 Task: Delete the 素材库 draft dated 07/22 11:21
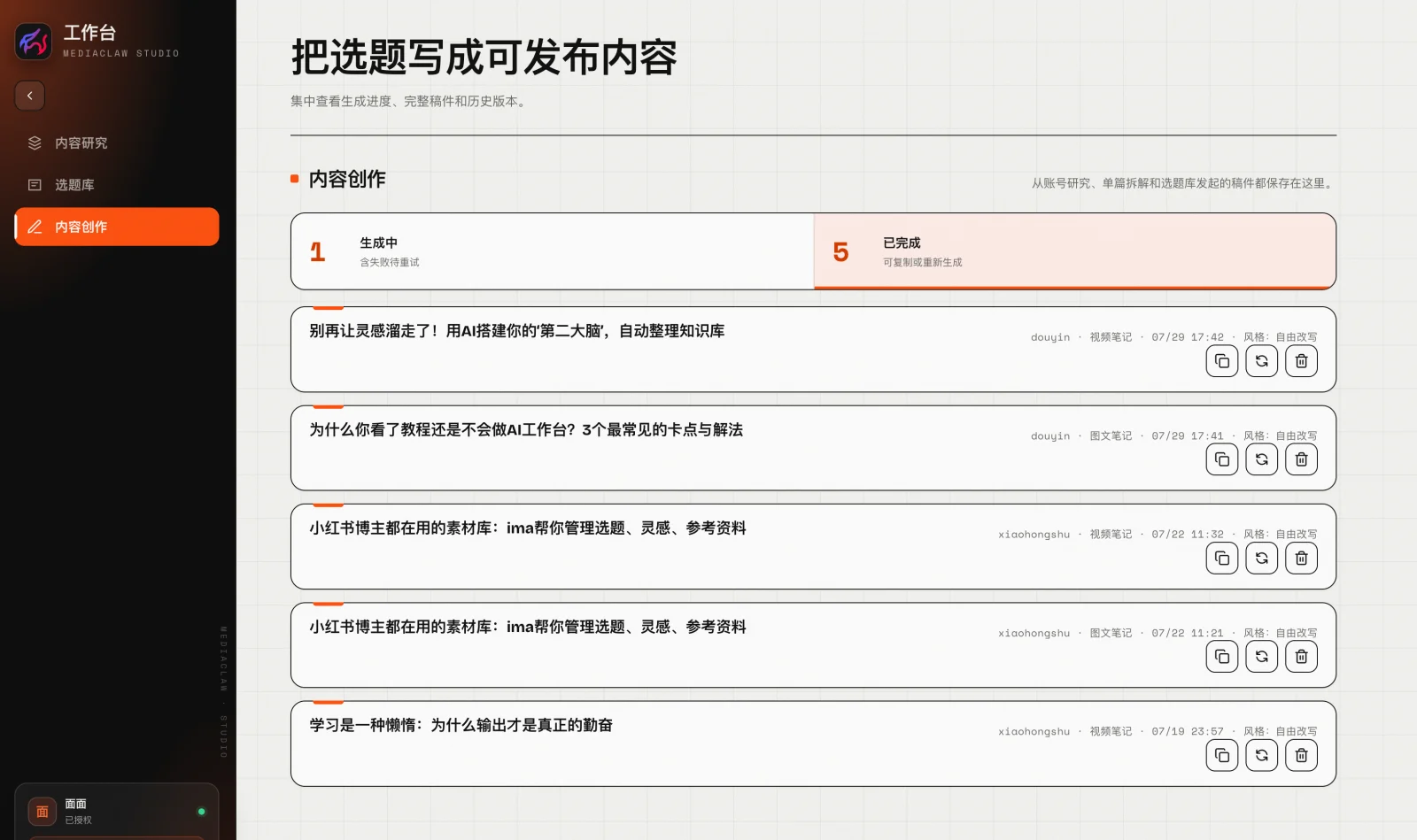[x=1302, y=657]
